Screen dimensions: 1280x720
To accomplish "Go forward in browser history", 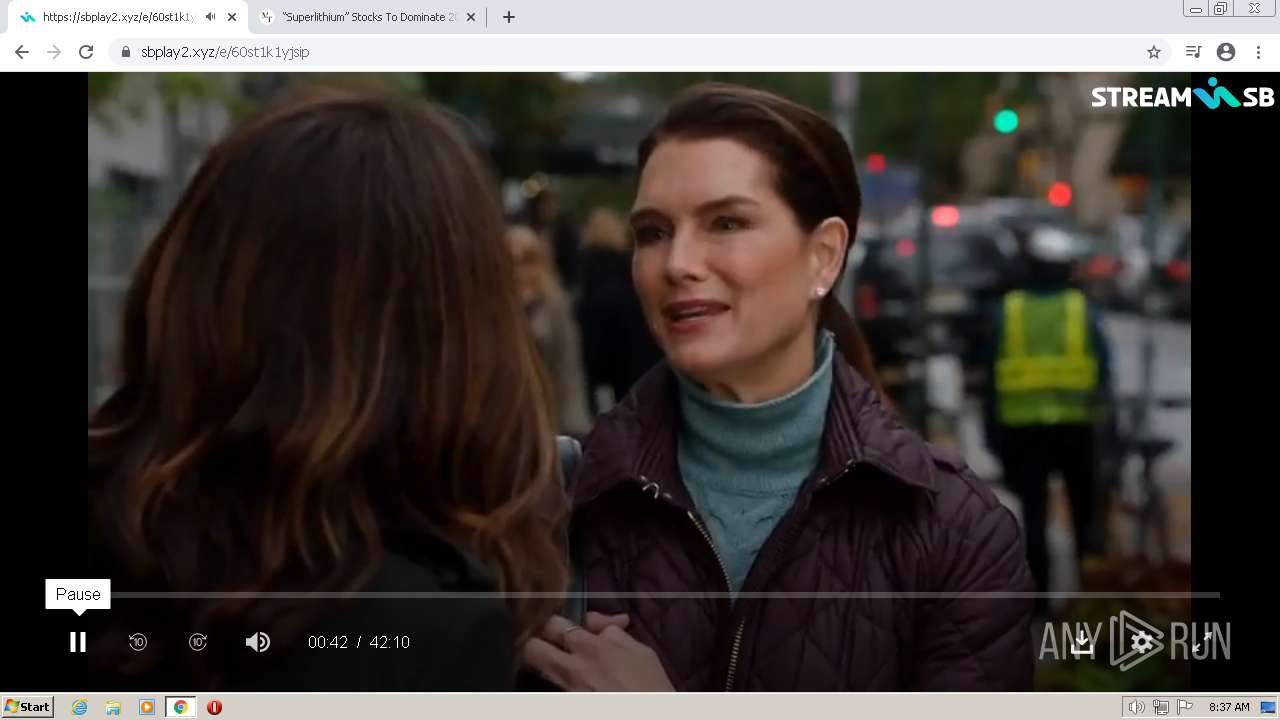I will point(54,52).
